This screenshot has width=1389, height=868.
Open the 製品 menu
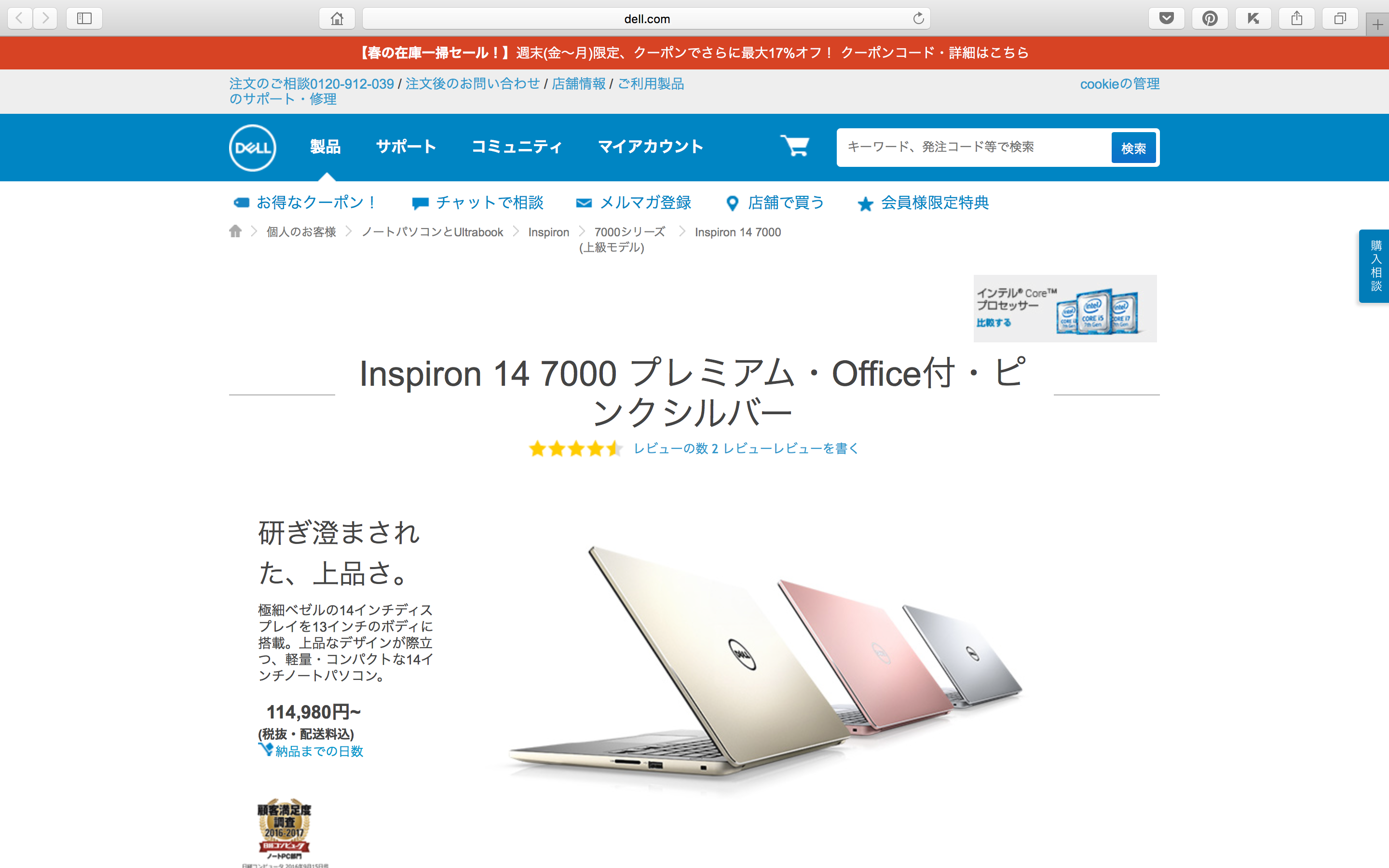(326, 147)
